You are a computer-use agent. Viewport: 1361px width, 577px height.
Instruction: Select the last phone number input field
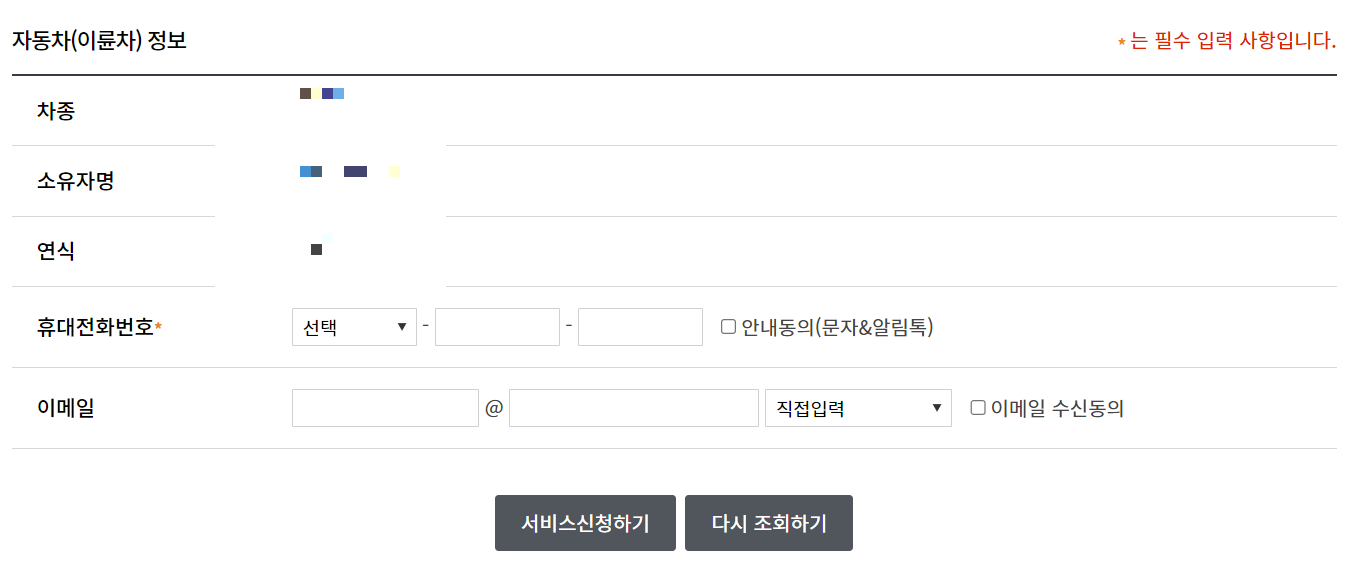coord(640,326)
